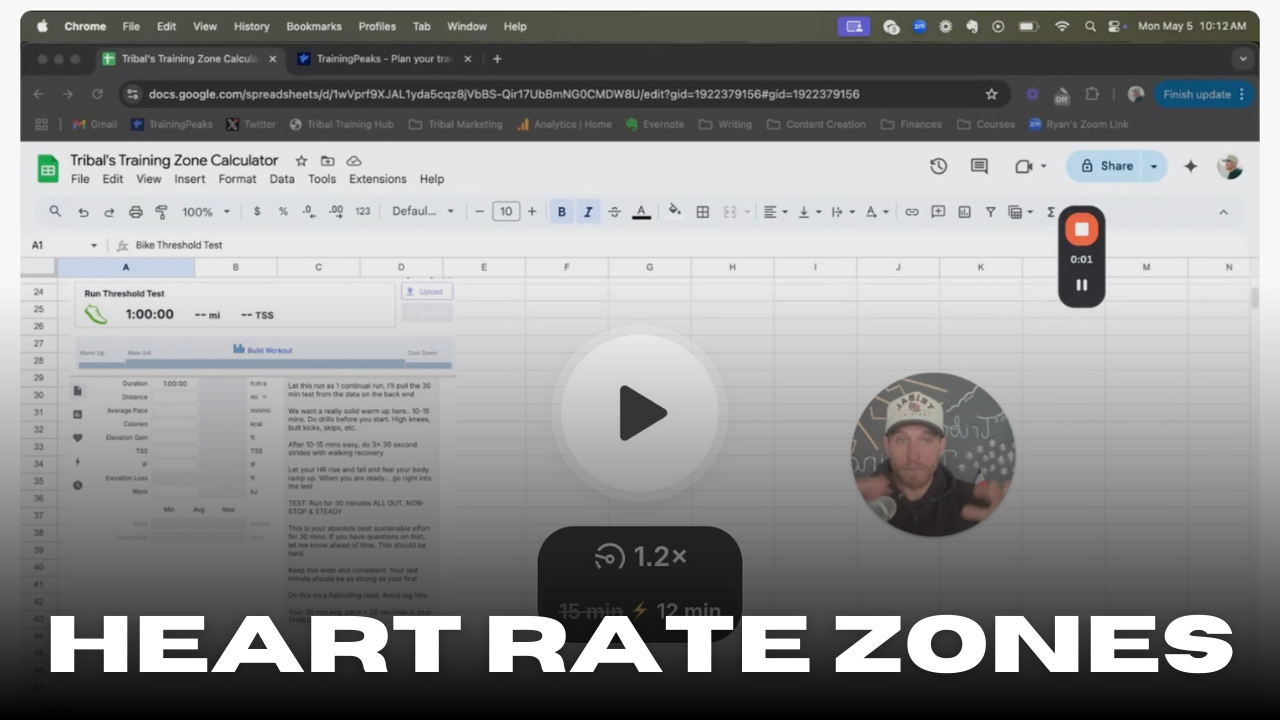Open the Functions sigma tool

tap(1050, 211)
